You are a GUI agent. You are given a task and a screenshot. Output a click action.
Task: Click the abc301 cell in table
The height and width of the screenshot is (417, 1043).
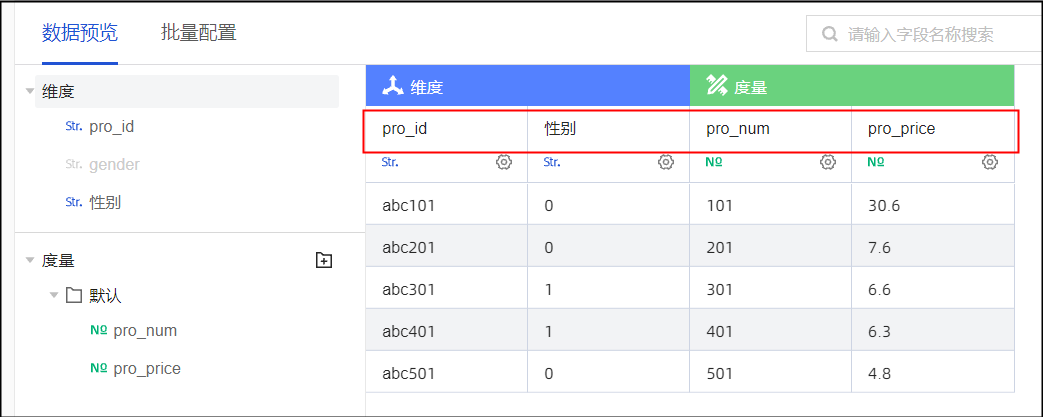pos(408,289)
